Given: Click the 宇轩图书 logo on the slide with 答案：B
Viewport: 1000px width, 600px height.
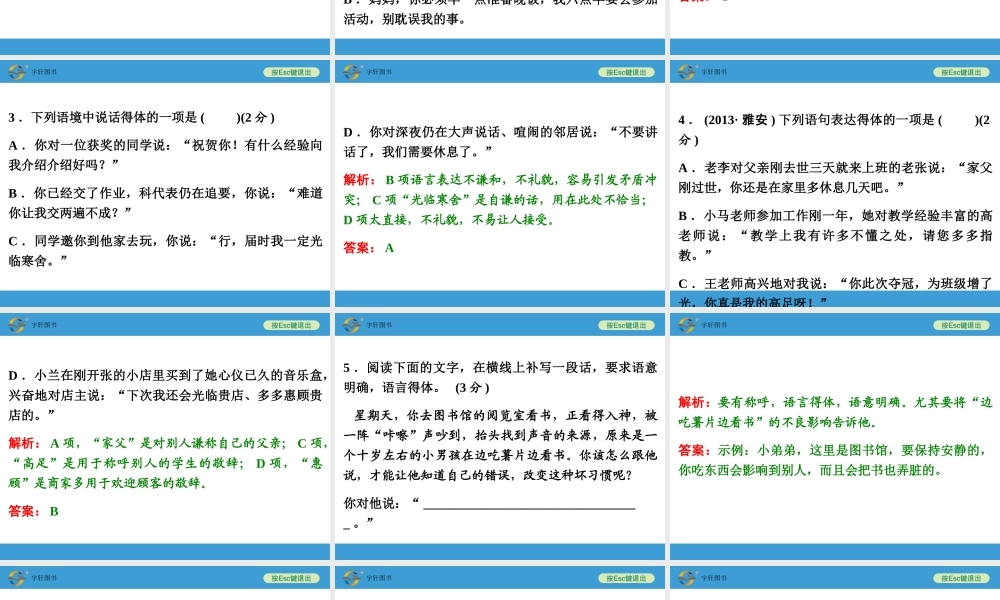Looking at the screenshot, I should [x=33, y=325].
